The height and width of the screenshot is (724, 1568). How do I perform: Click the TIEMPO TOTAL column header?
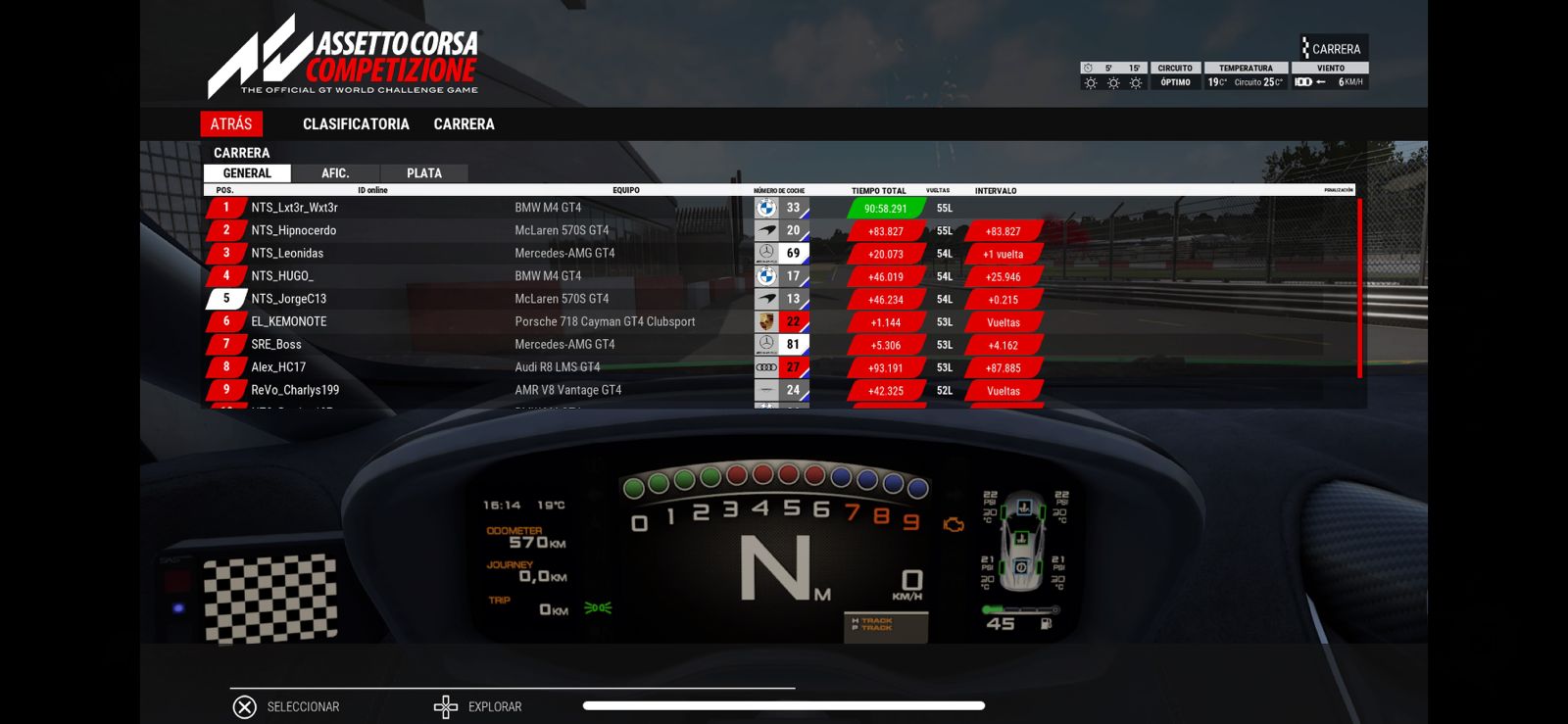click(879, 191)
